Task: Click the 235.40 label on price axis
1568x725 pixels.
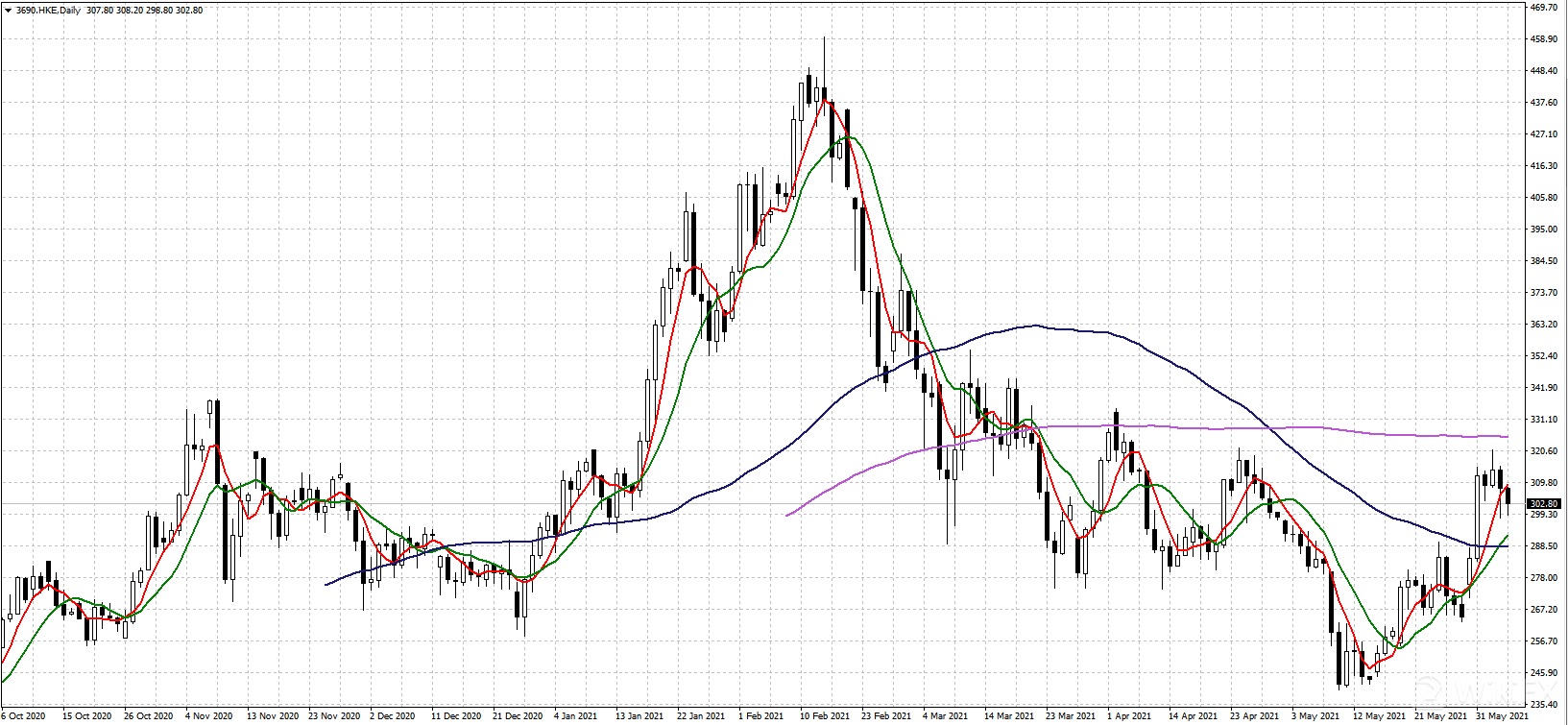Action: point(1543,704)
